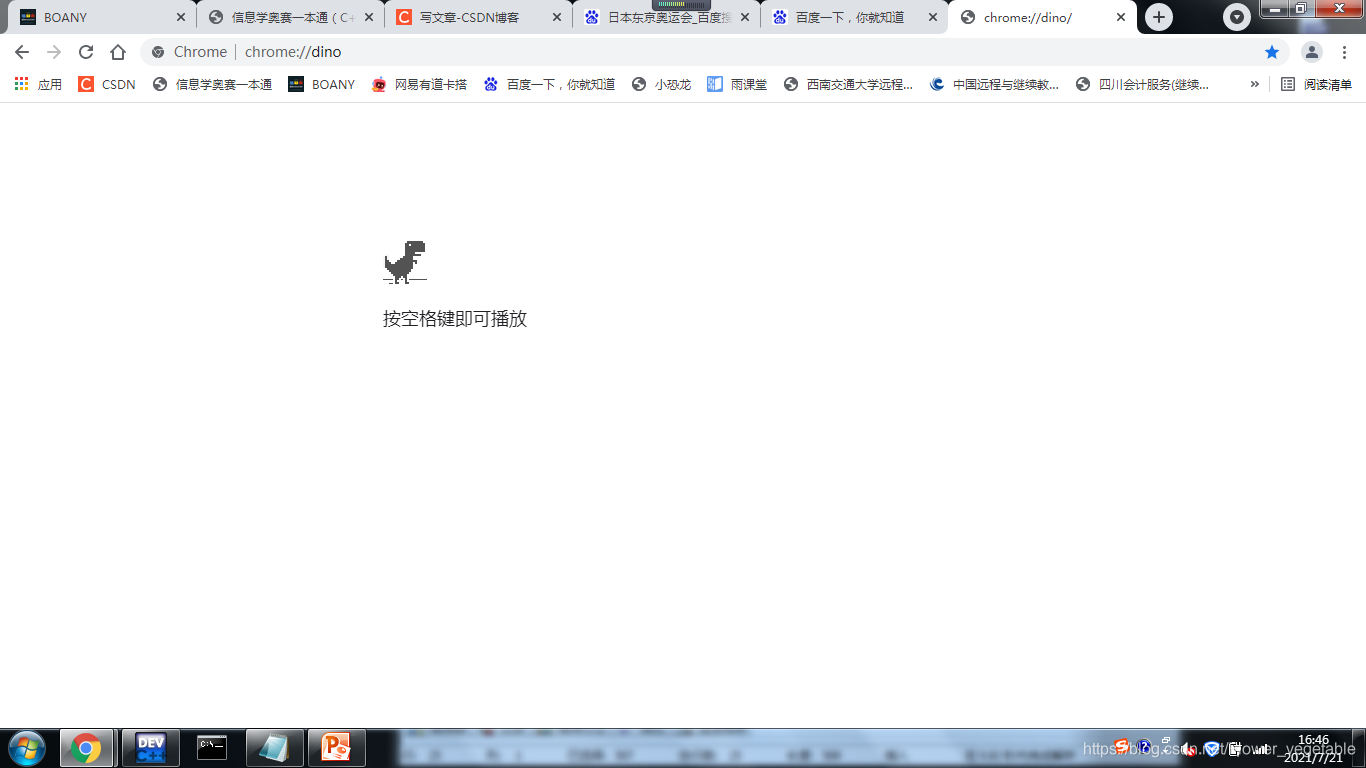Switch to the 写文章-CSDN博客 tab
The width and height of the screenshot is (1366, 768).
coord(476,17)
